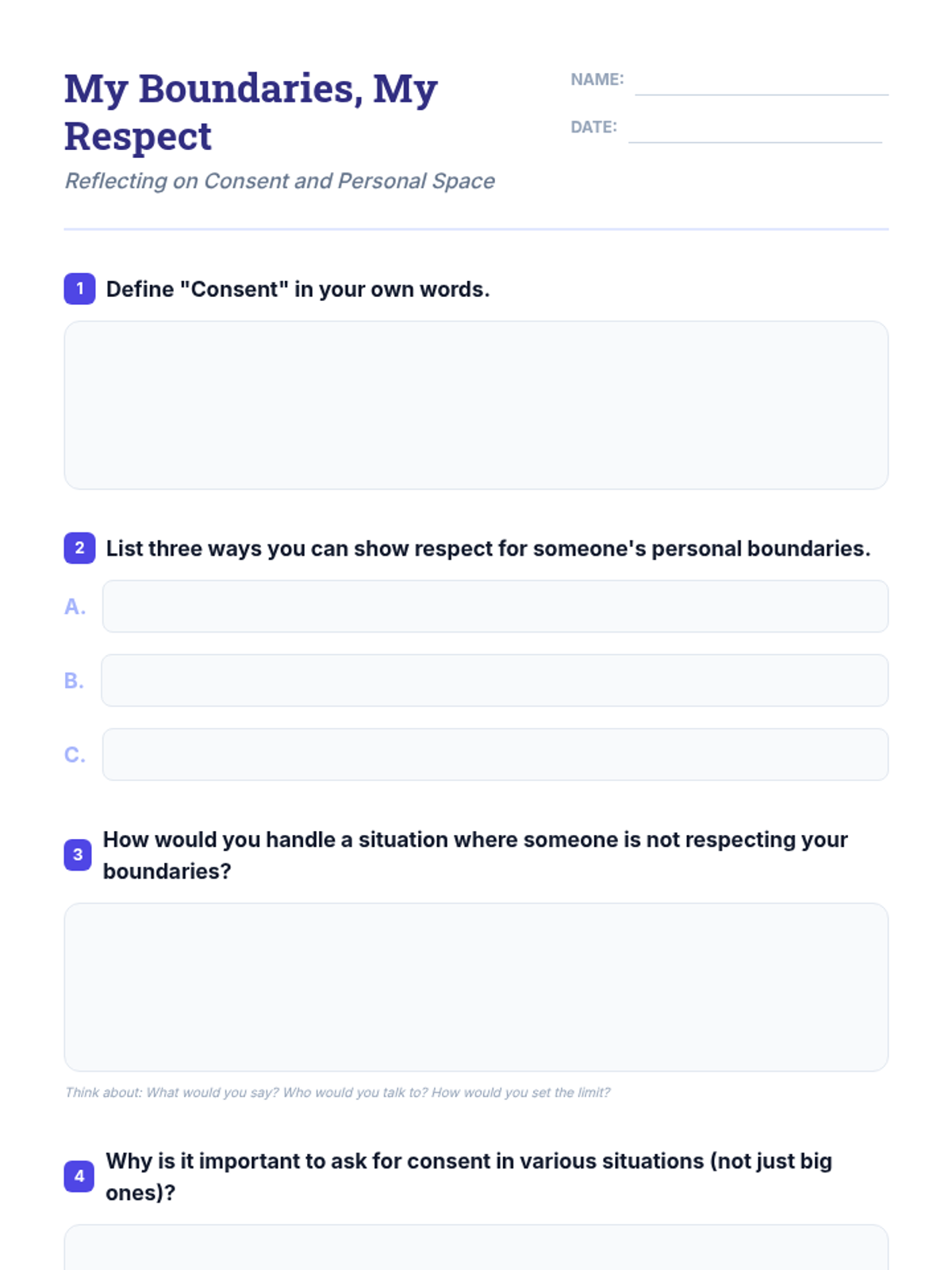Screen dimensions: 952x1270
Task: Click the Define Consent answer box
Action: coord(476,405)
